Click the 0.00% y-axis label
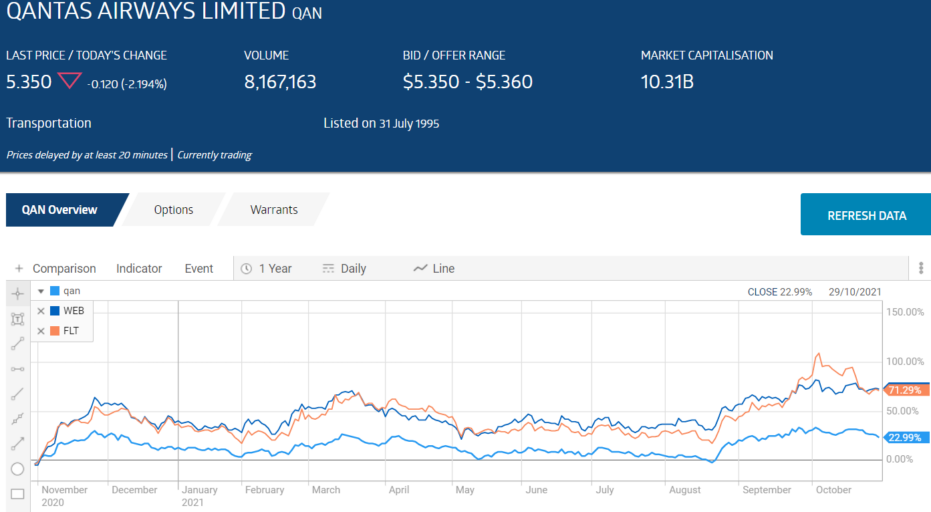Image resolution: width=931 pixels, height=512 pixels. click(x=900, y=459)
